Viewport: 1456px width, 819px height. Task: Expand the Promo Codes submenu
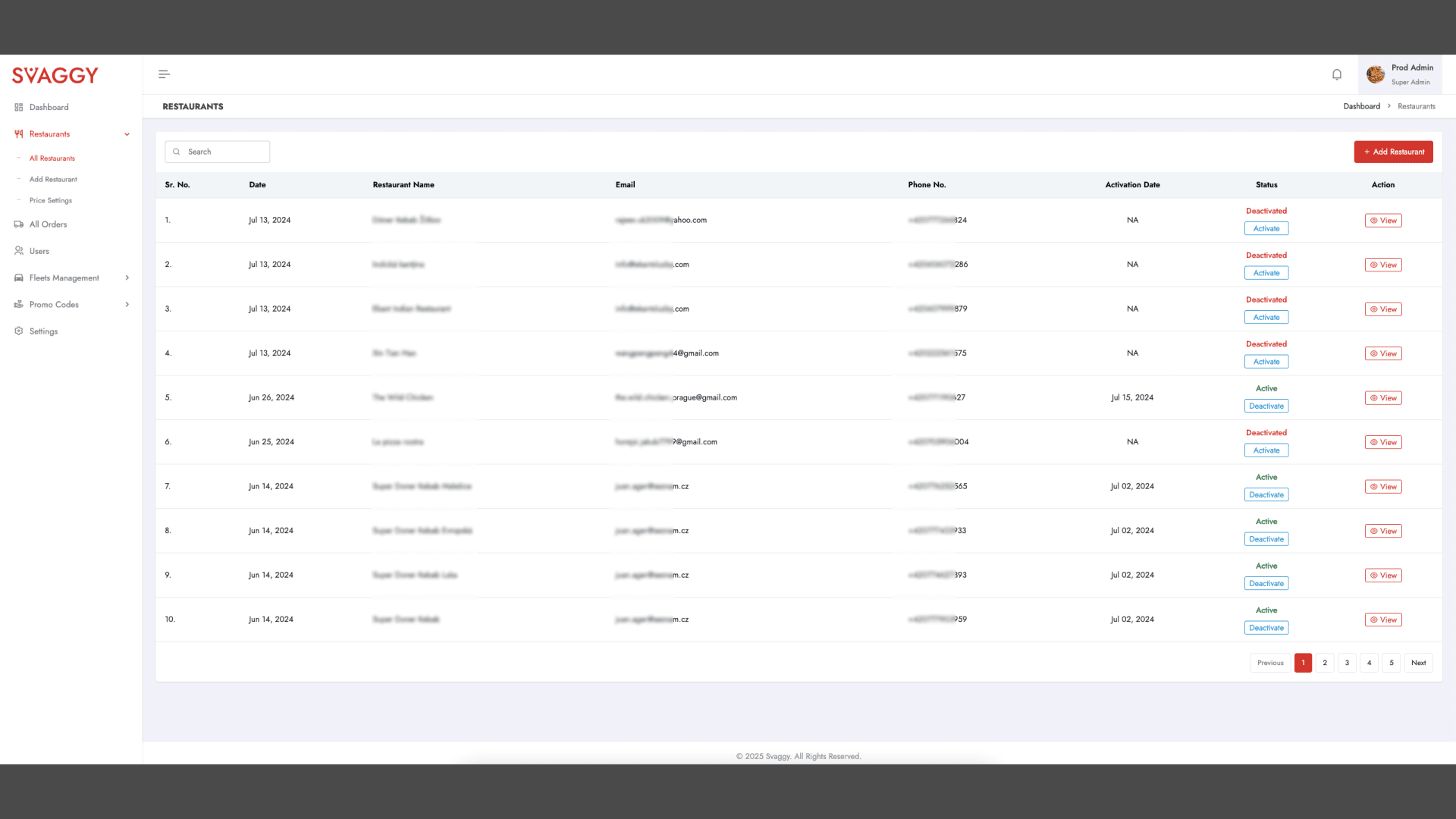pos(127,304)
